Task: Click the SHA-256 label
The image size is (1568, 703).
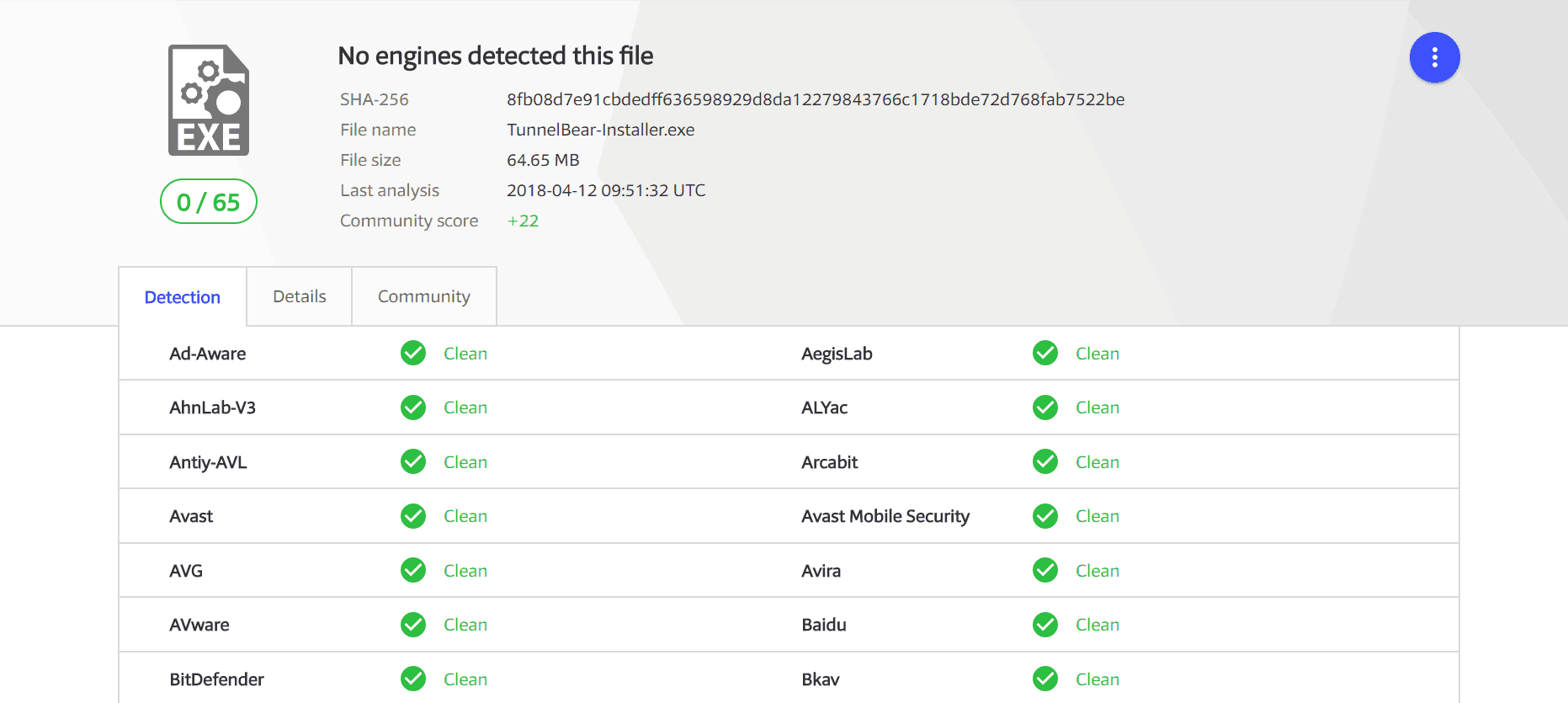Action: (x=375, y=99)
